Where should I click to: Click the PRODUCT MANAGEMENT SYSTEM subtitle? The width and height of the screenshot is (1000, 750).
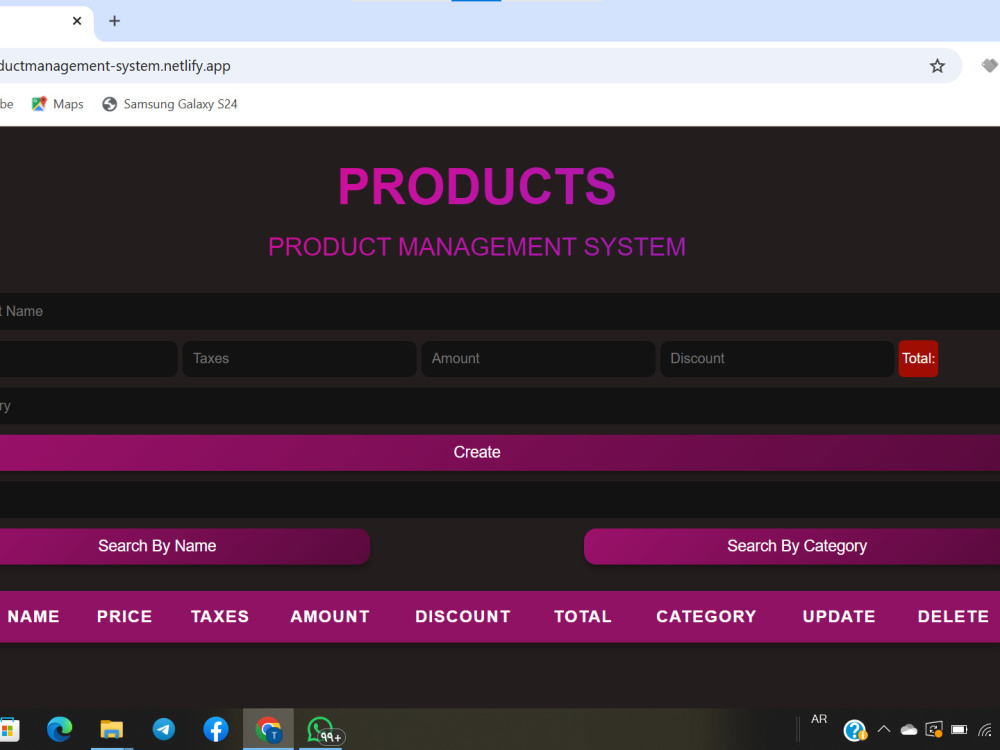click(477, 247)
